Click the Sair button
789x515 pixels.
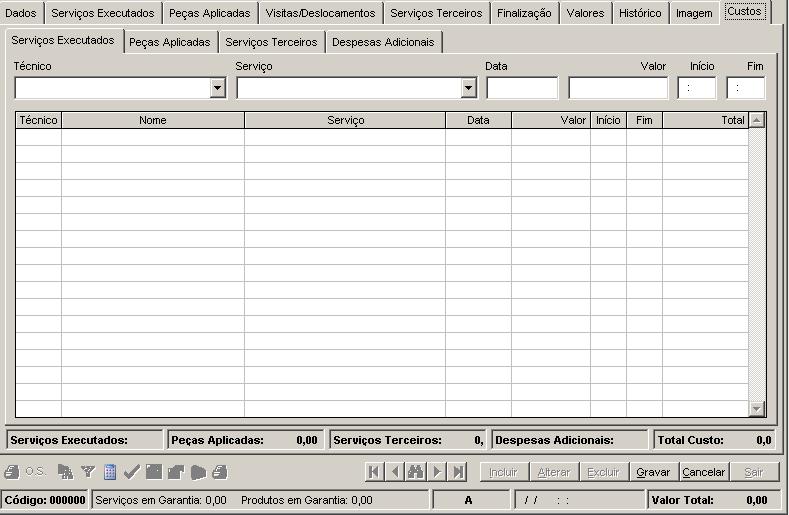coord(754,472)
